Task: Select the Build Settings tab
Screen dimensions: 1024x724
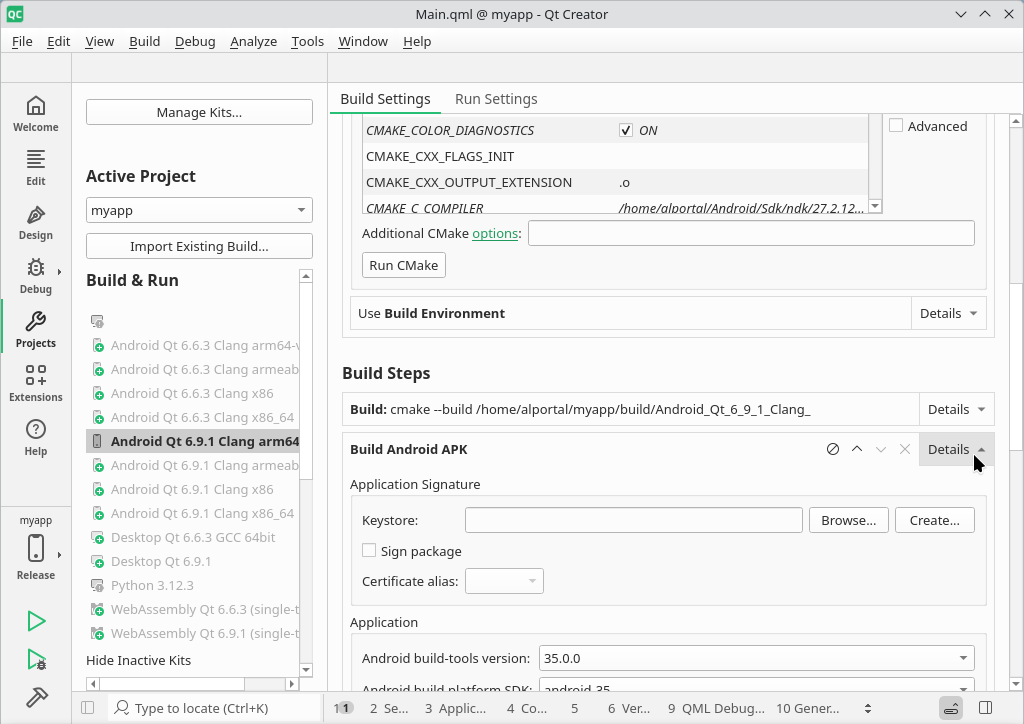Action: coord(385,99)
